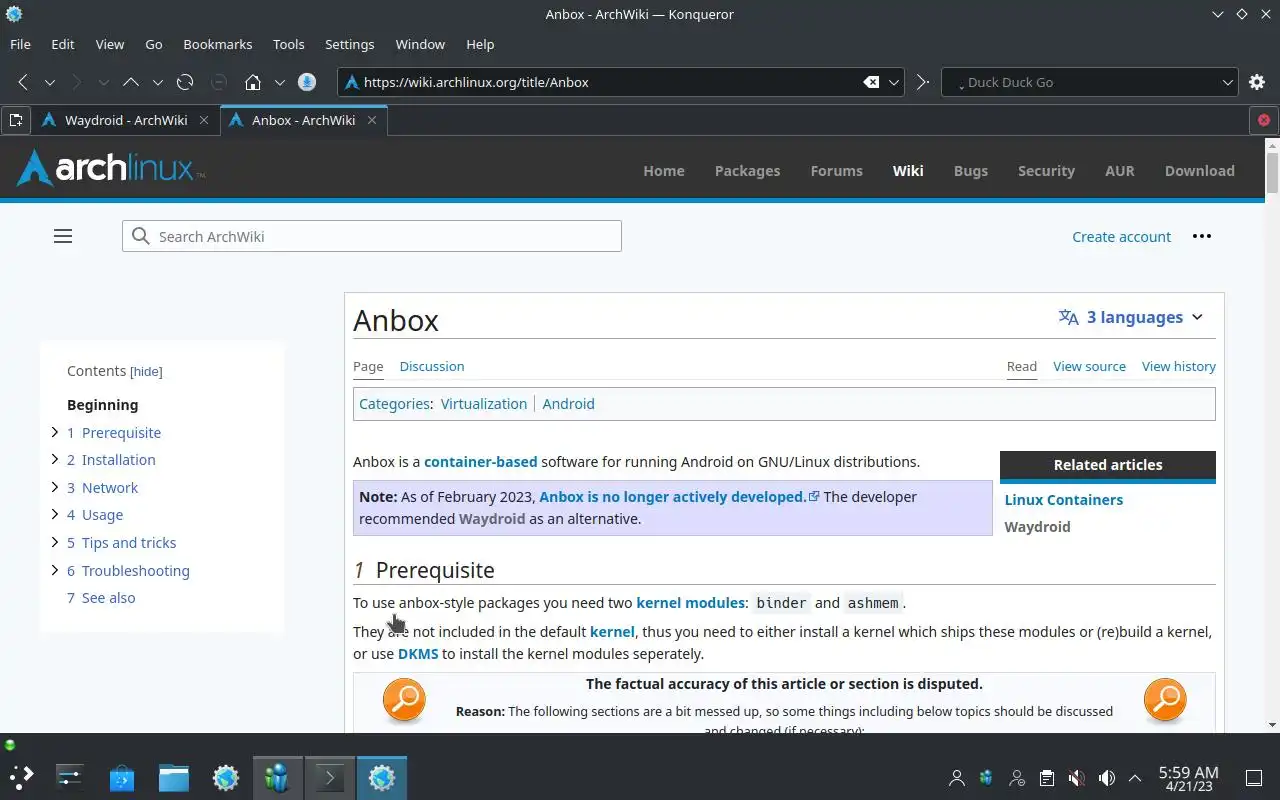Switch to the Konsole terminal taskbar entry
Screen dimensions: 1280x800
(329, 777)
